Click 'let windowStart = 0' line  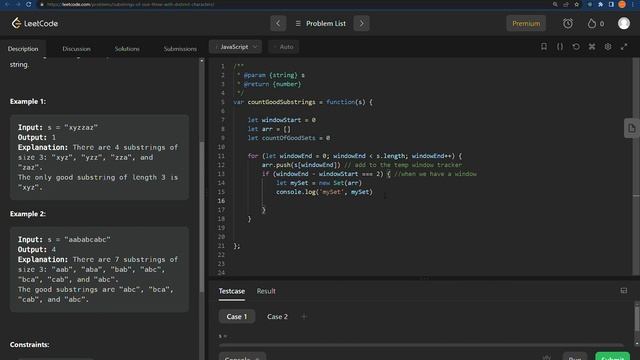click(282, 120)
